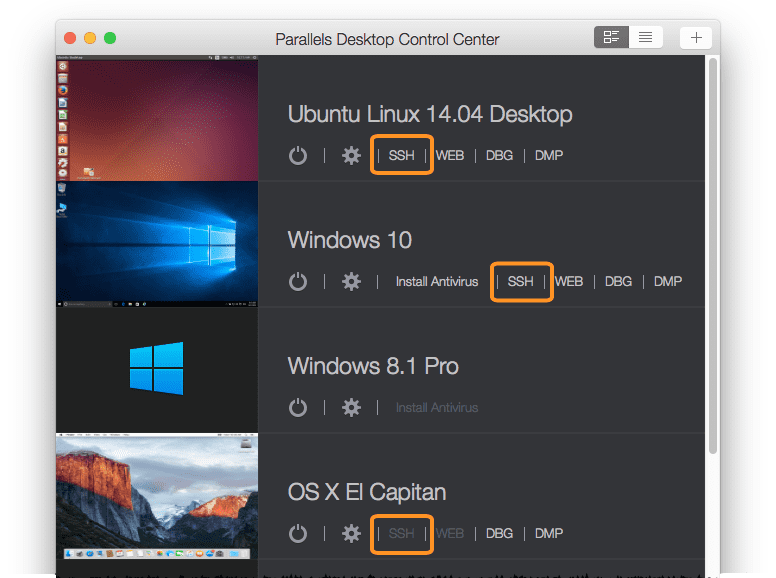
Task: Click the power icon for Ubuntu Linux
Action: pyautogui.click(x=298, y=155)
